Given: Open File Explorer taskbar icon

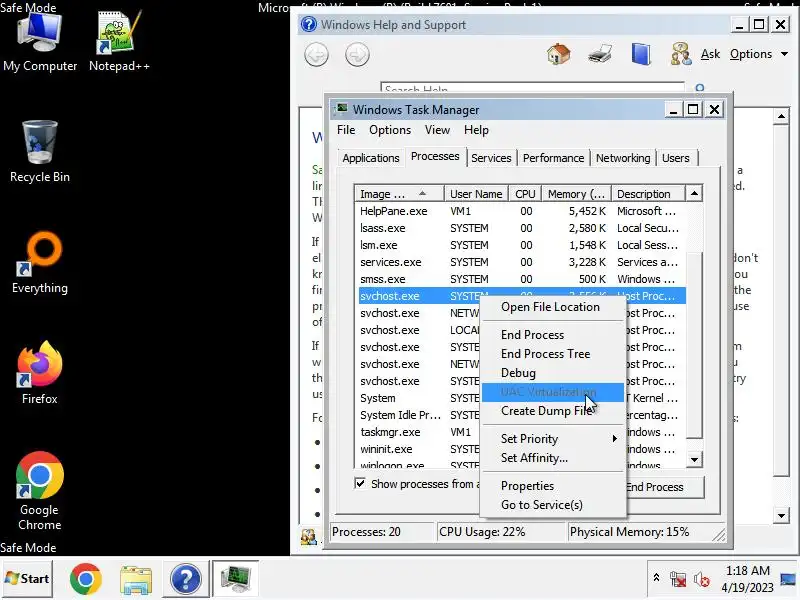Looking at the screenshot, I should click(136, 579).
